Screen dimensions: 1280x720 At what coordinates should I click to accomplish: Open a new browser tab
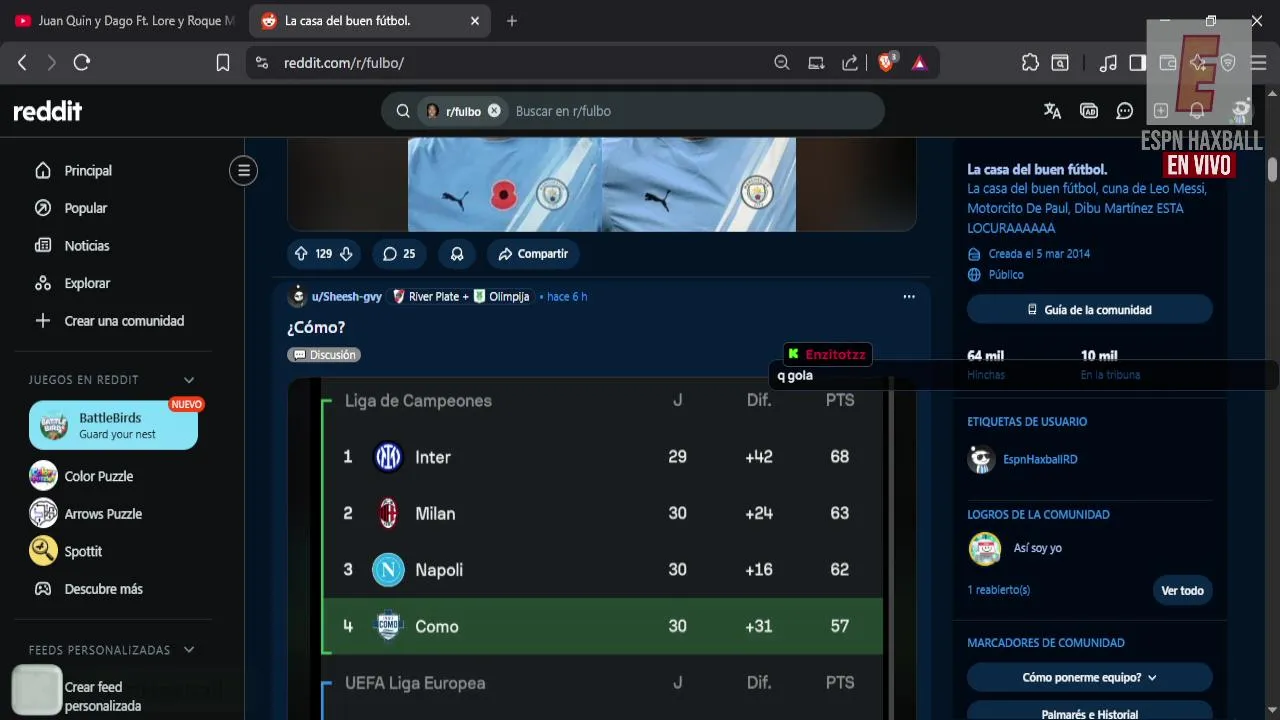coord(512,21)
